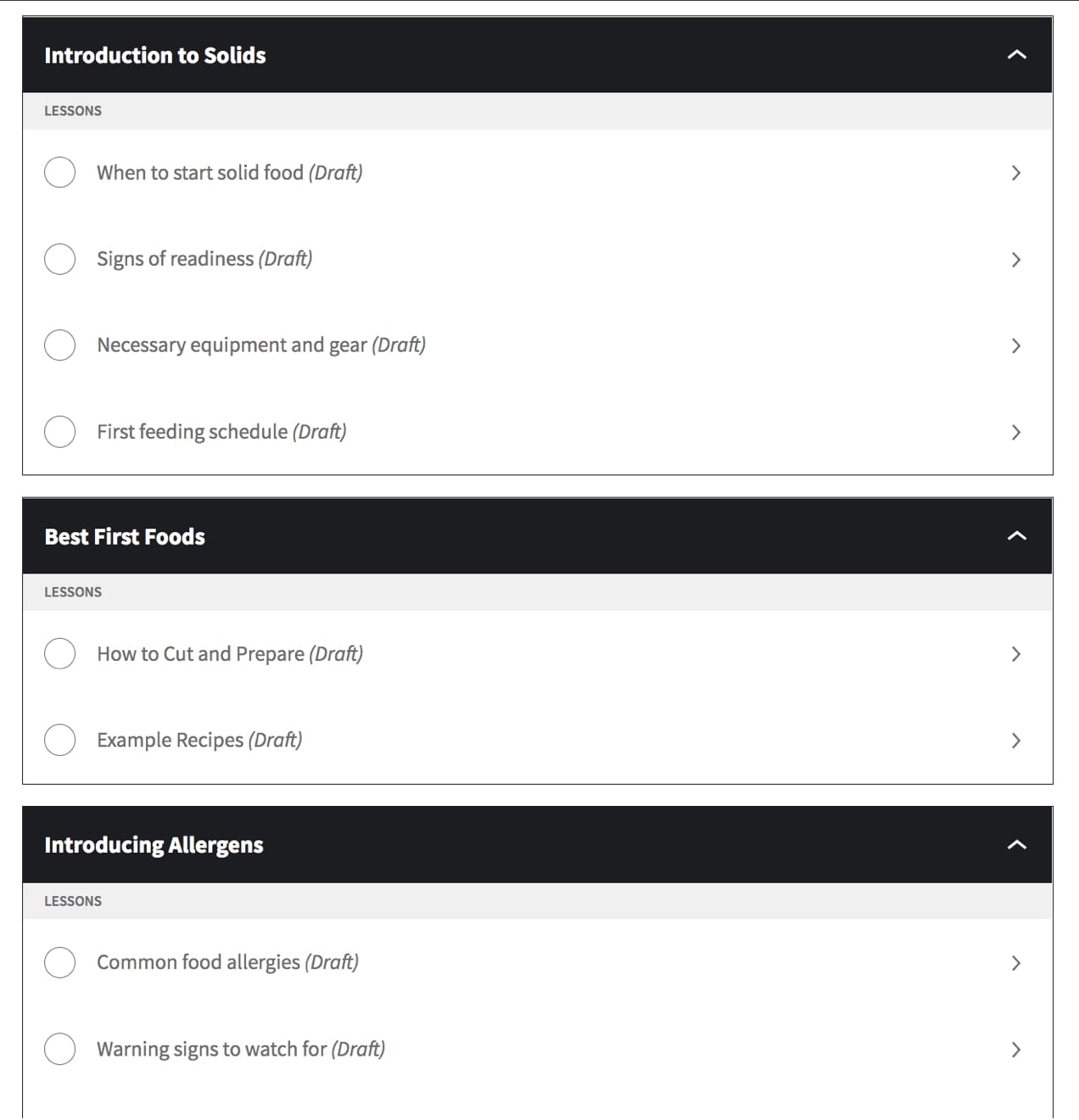Collapse the Best First Foods section
The height and width of the screenshot is (1120, 1079).
coord(1016,535)
